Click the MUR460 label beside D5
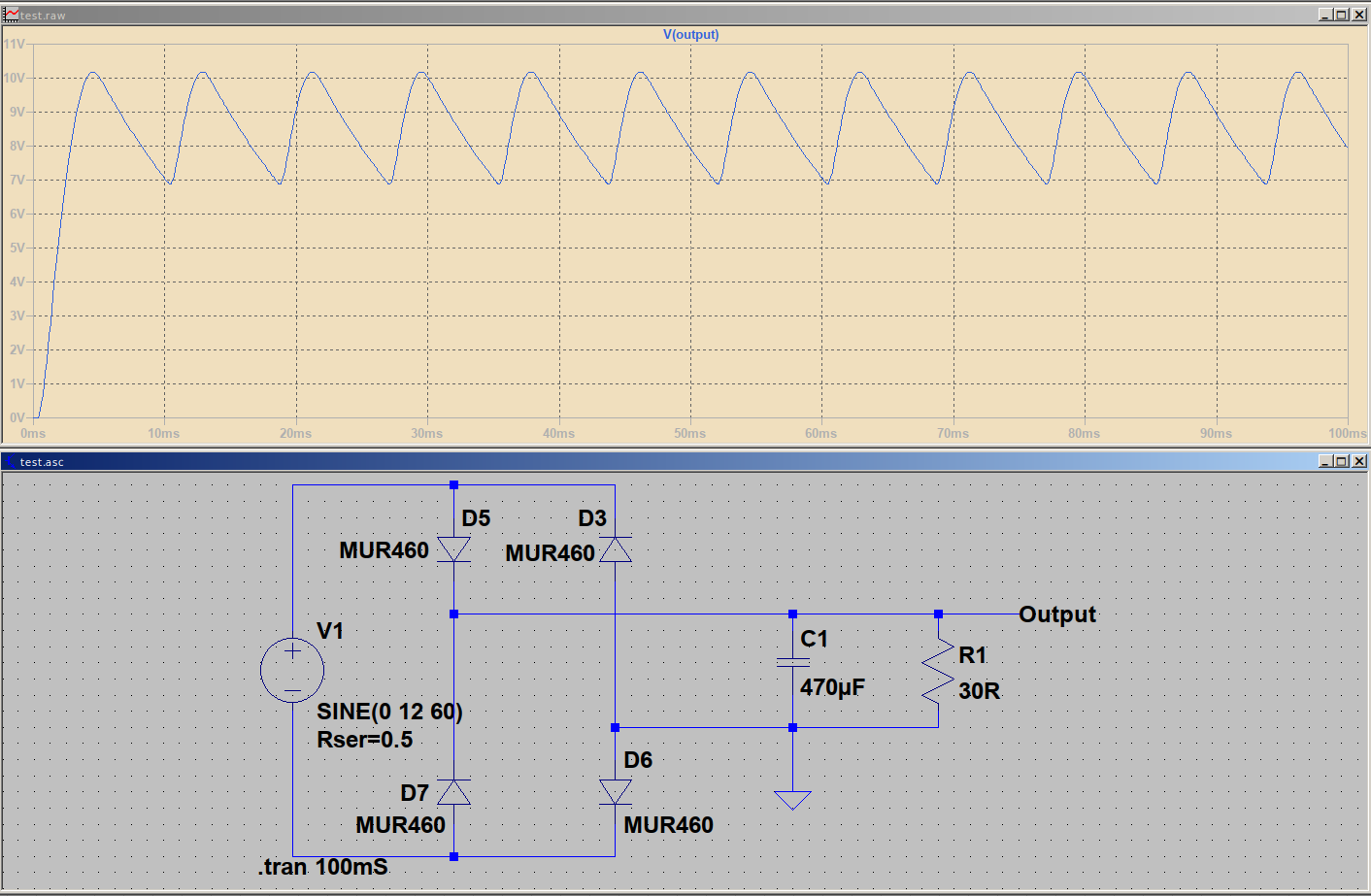 click(384, 550)
